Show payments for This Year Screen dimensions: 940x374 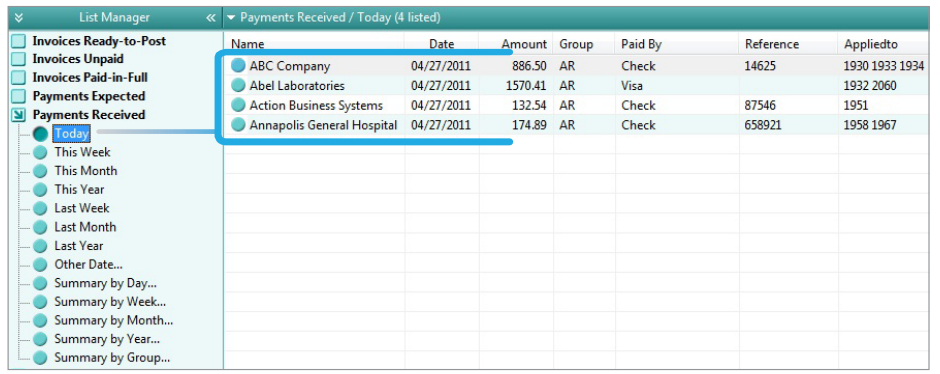(x=79, y=189)
